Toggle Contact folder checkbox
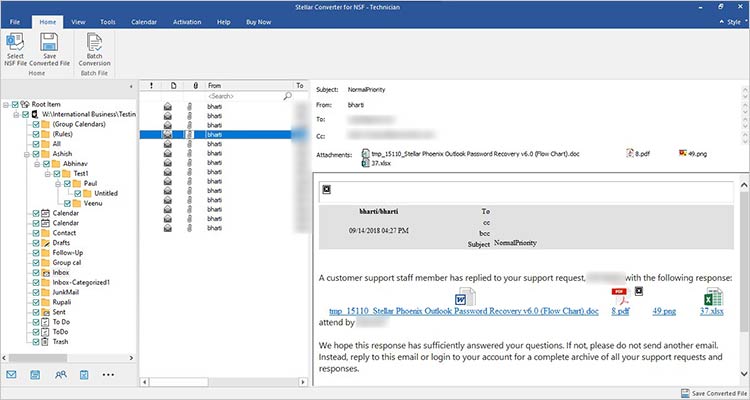 (x=36, y=233)
